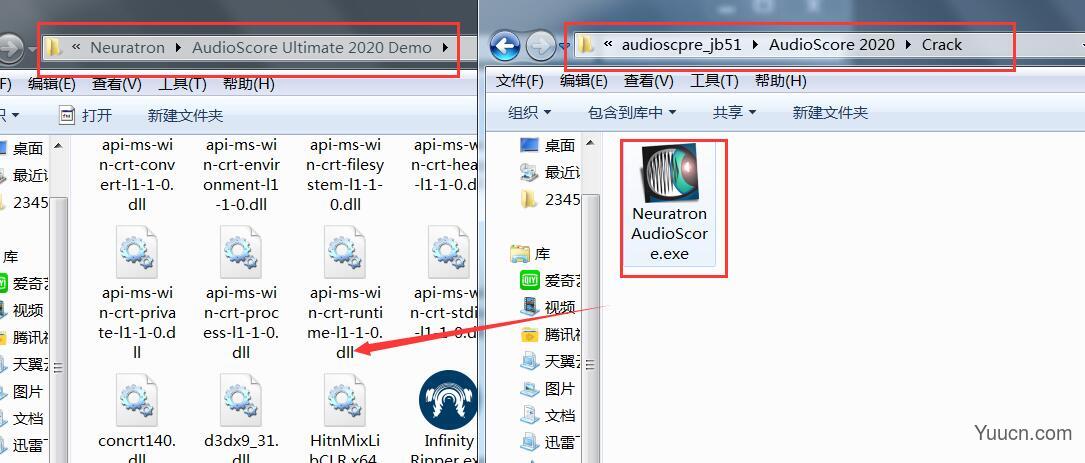The image size is (1085, 463).
Task: Click 新建文件夹 in right window toolbar
Action: (830, 112)
